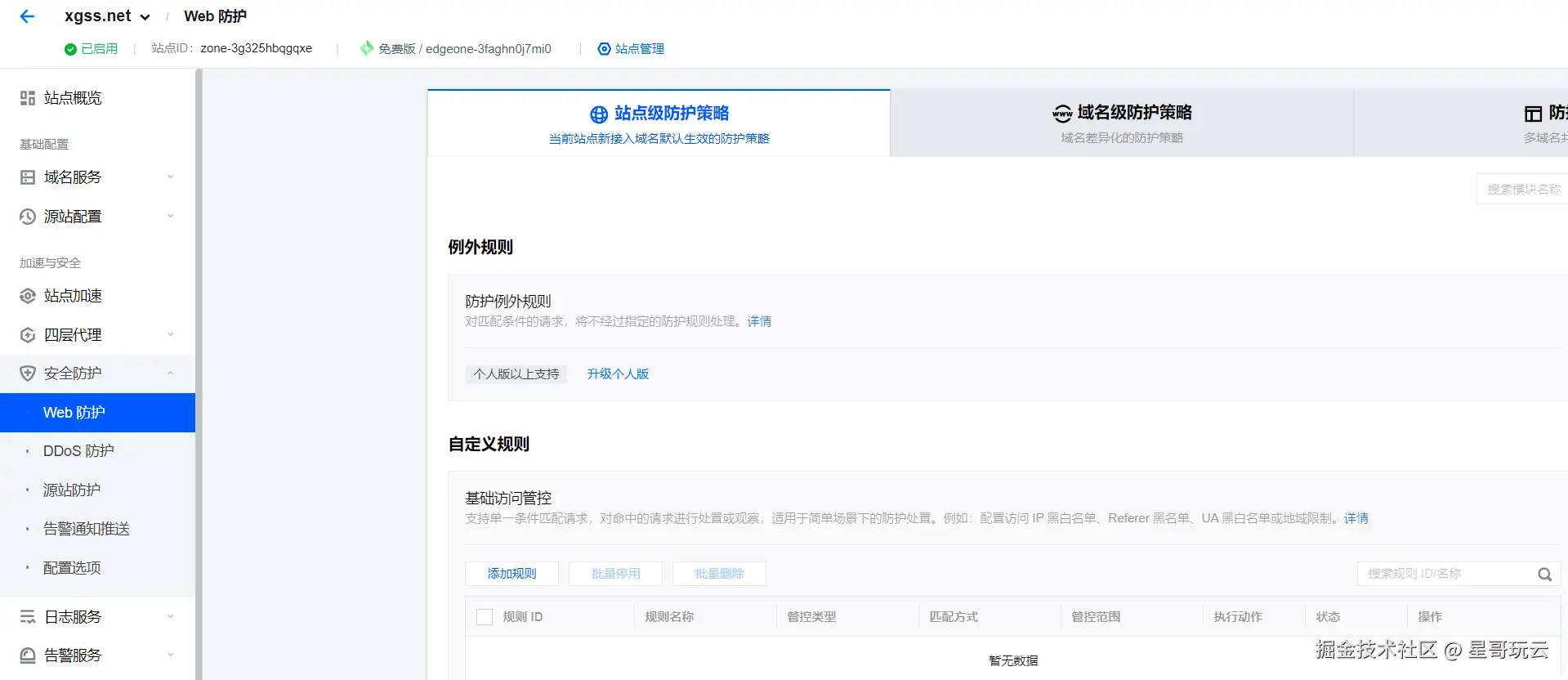Image resolution: width=1568 pixels, height=680 pixels.
Task: Click the 域名服务 icon
Action: 28,177
